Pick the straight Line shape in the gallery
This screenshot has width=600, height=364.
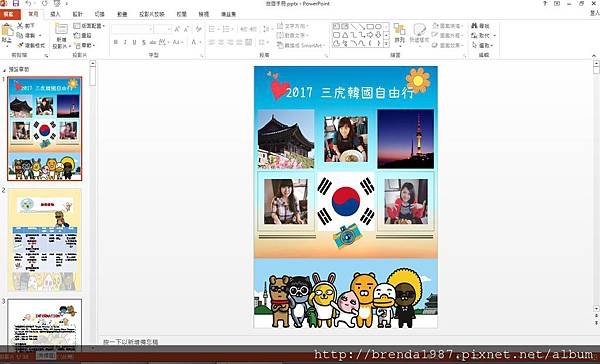point(353,26)
